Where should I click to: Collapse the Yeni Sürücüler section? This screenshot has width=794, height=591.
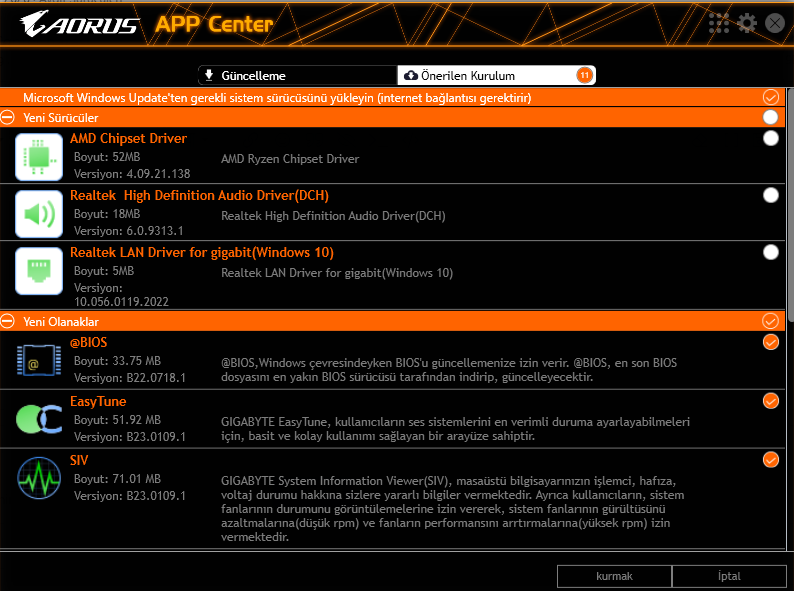pyautogui.click(x=8, y=117)
